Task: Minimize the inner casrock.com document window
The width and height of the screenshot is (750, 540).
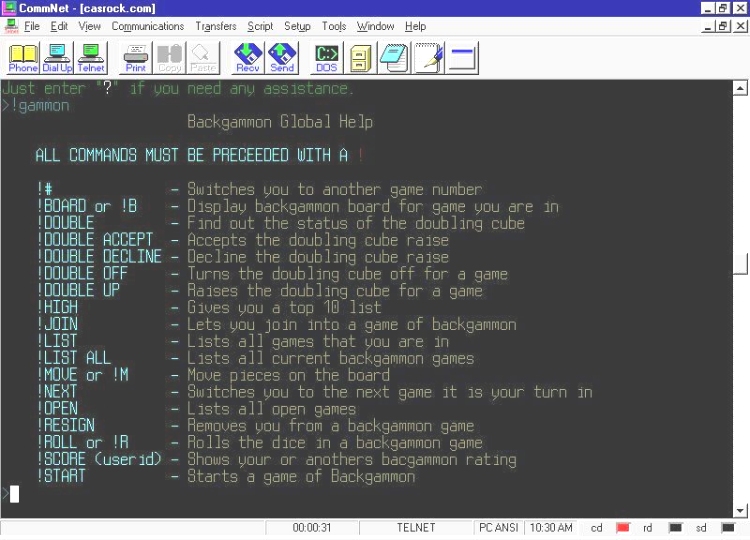Action: pos(708,26)
